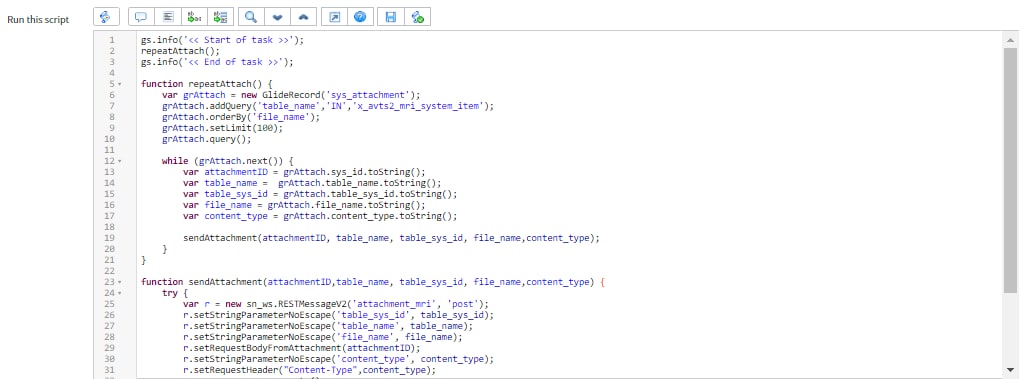1020x379 pixels.
Task: Click the scrollbar up arrow
Action: (1010, 39)
